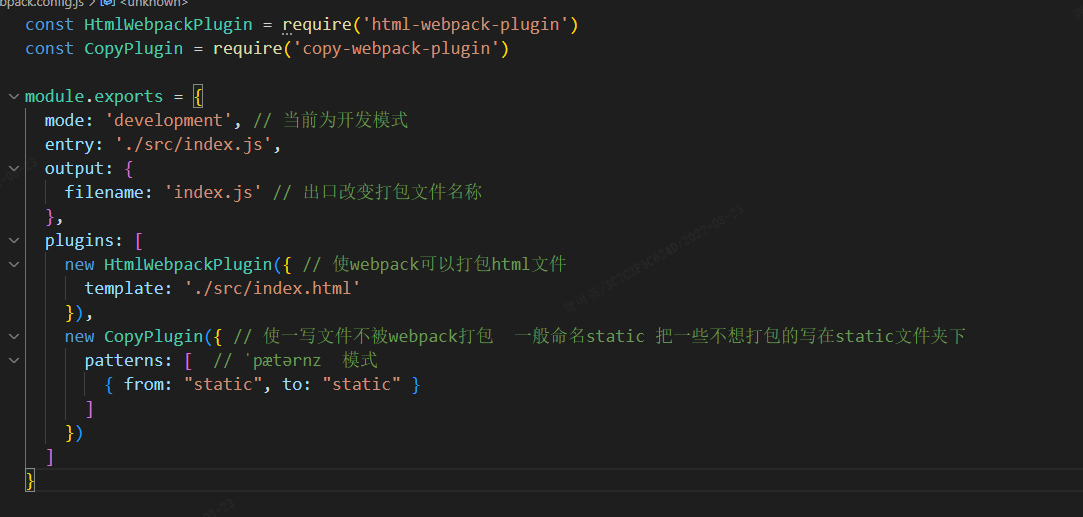This screenshot has width=1083, height=517.
Task: Click the highlighted closing brace of module.exports
Action: (x=30, y=481)
